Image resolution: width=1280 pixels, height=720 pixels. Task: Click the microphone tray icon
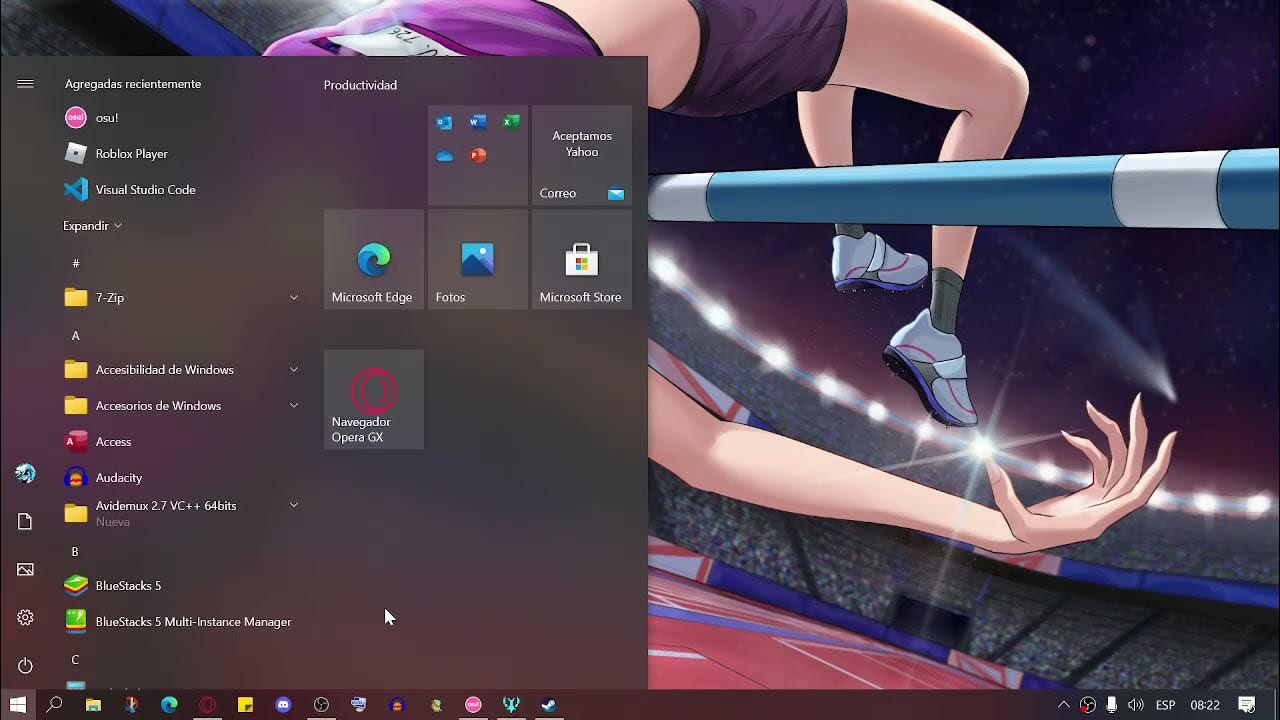coord(1111,705)
